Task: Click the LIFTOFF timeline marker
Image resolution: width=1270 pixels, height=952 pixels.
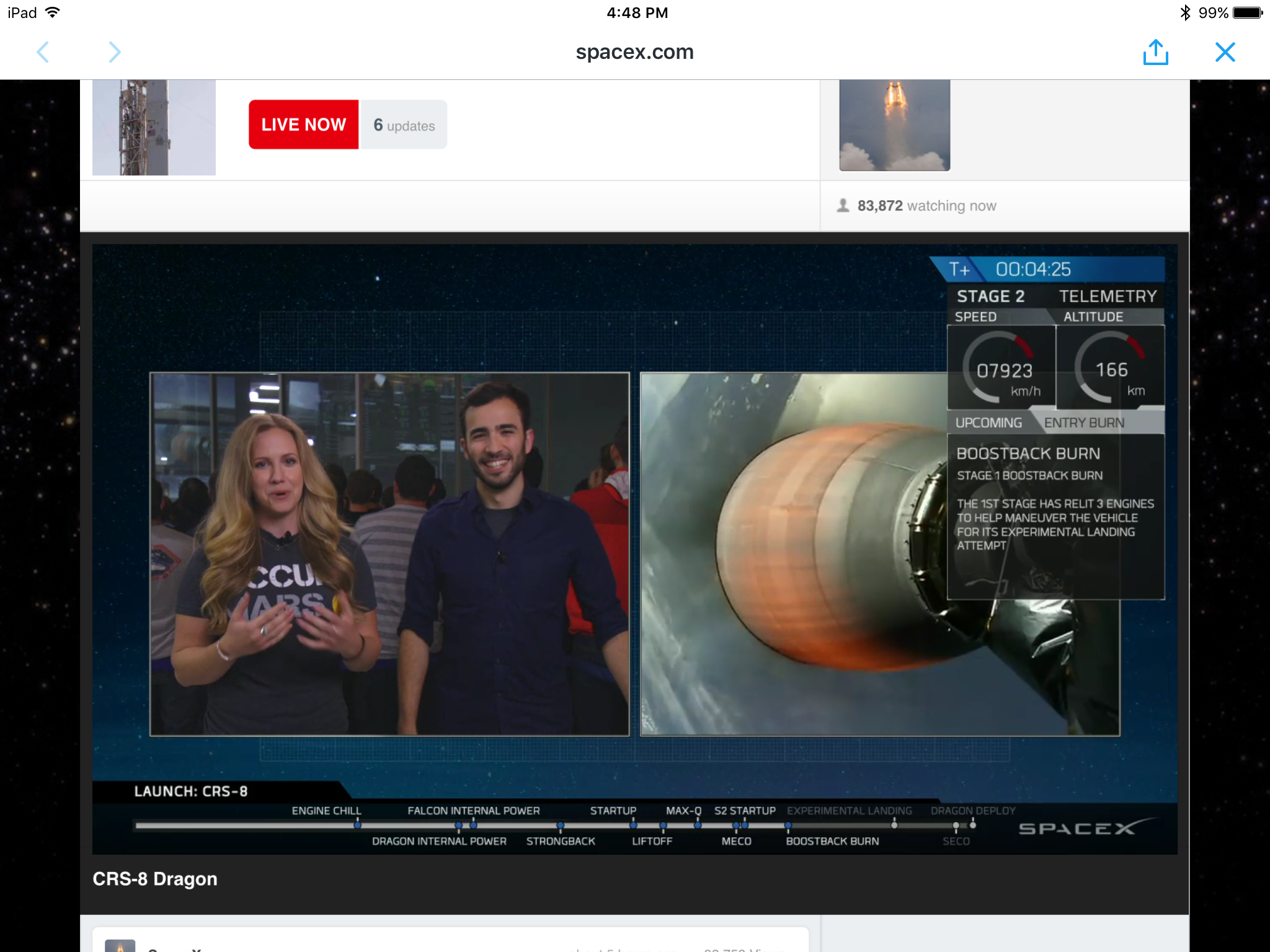Action: click(663, 826)
